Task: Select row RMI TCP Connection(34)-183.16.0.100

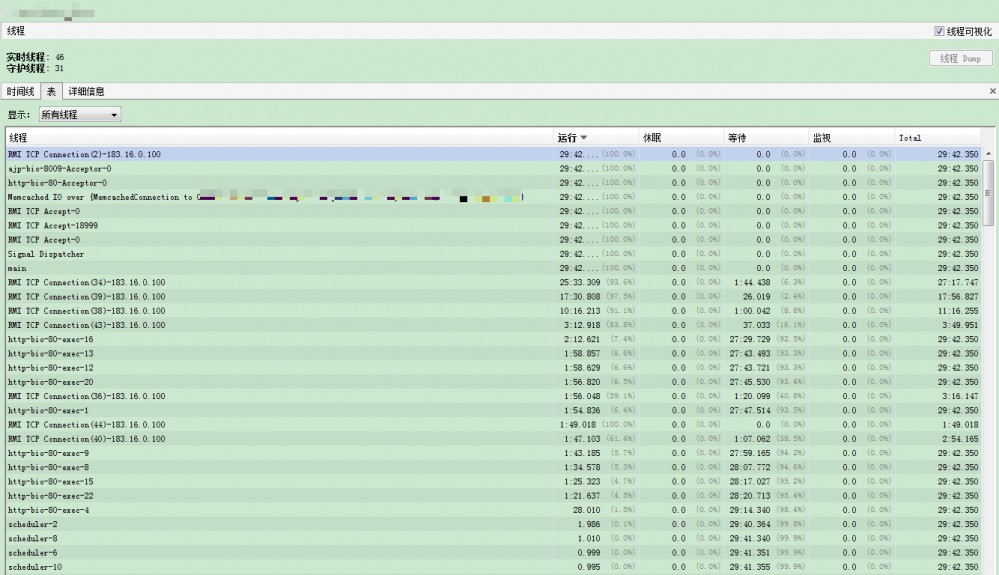Action: click(494, 282)
